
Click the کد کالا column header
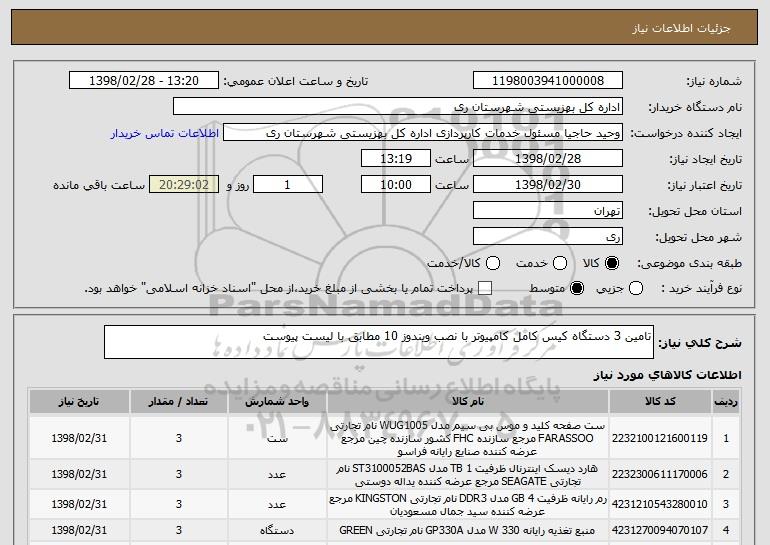point(660,402)
